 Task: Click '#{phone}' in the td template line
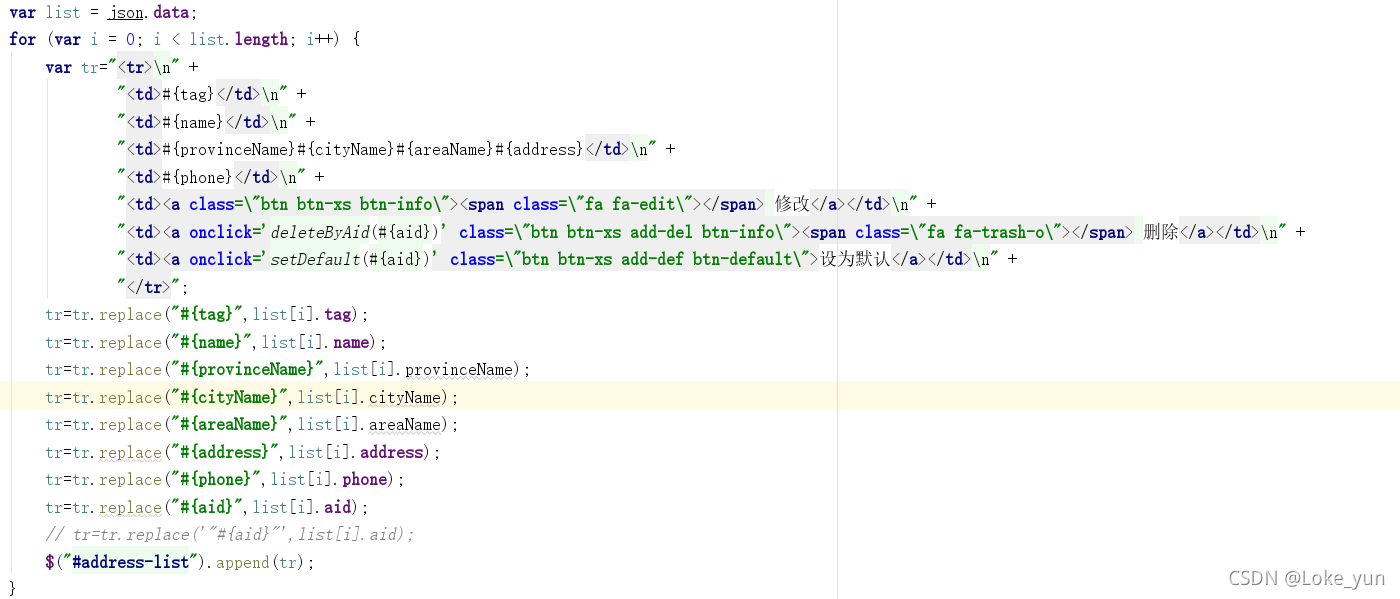[198, 177]
